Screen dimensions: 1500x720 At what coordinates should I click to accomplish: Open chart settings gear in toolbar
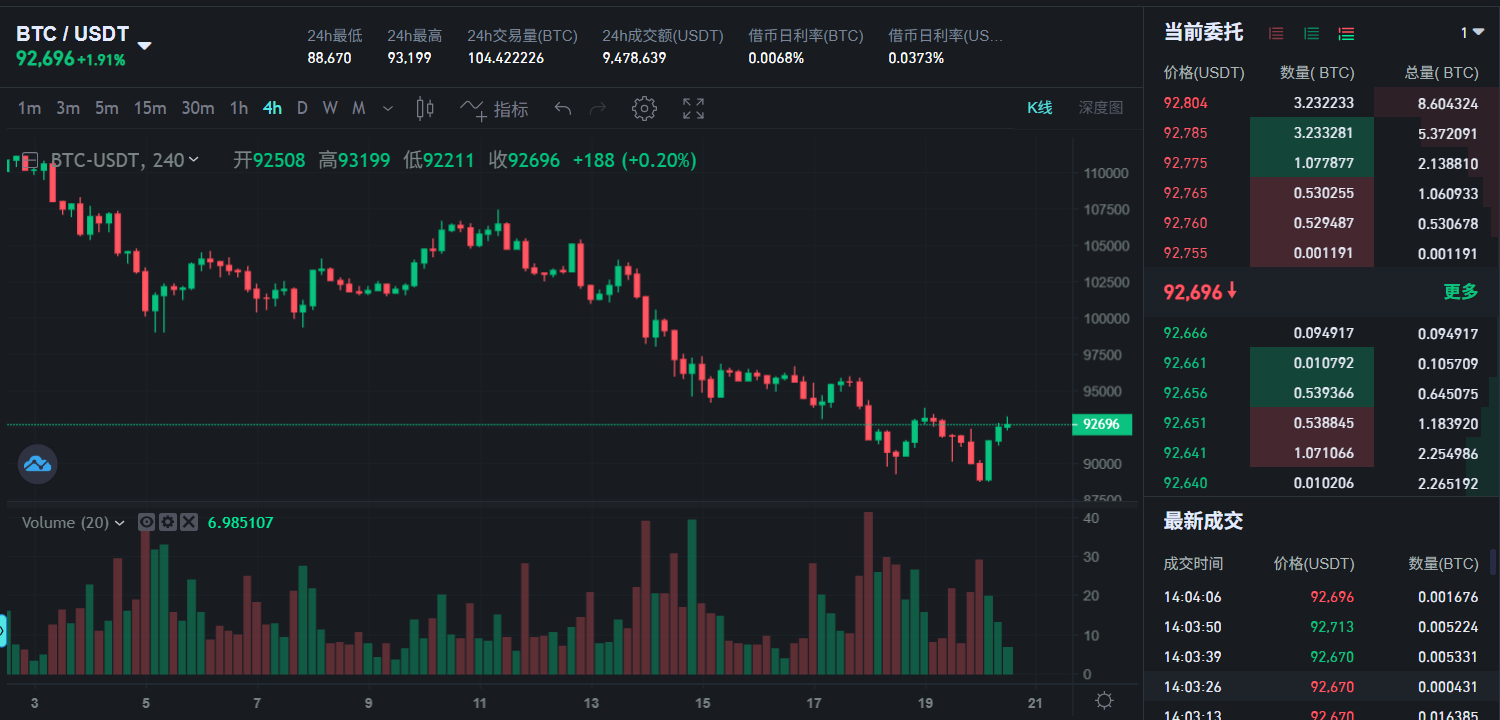644,109
